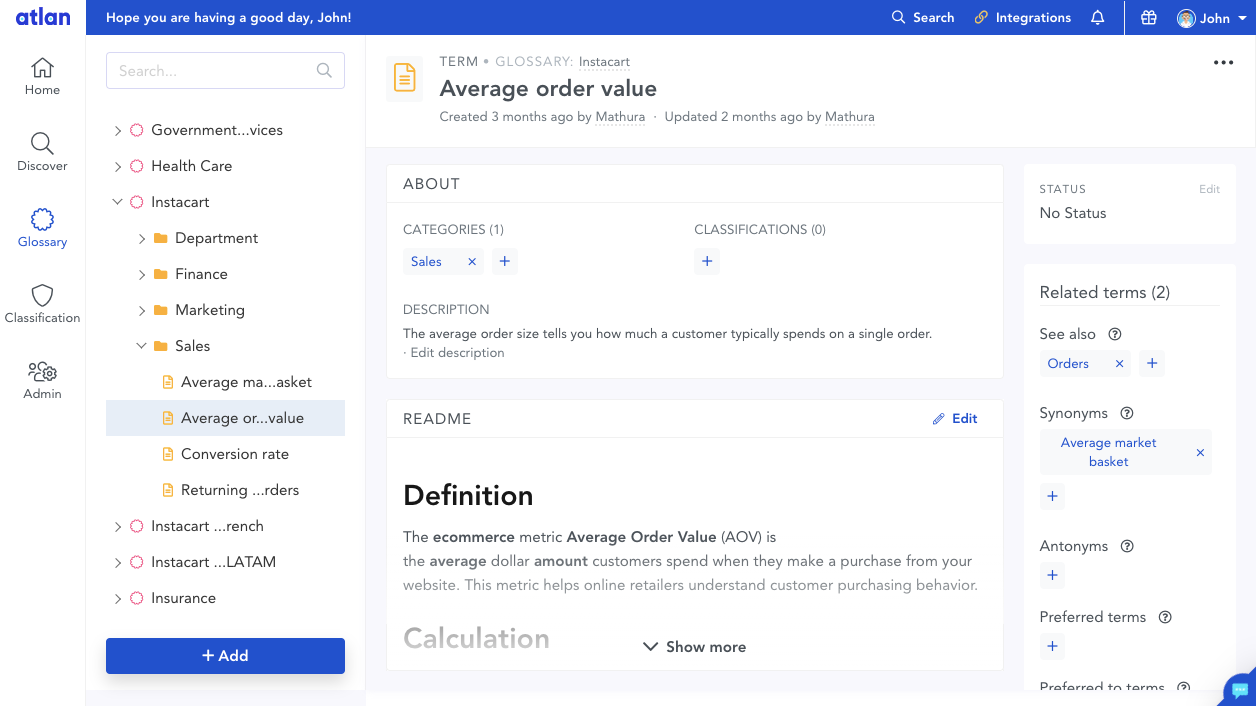Click the Edit description link
Image resolution: width=1256 pixels, height=706 pixels.
coord(457,353)
